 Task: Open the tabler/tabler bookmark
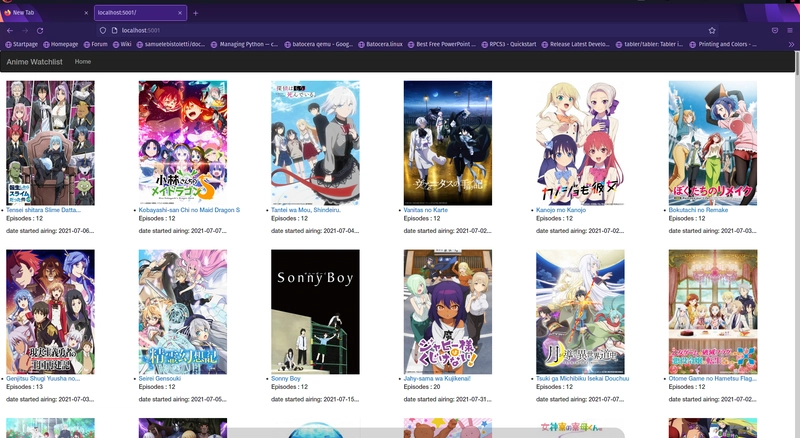click(650, 44)
